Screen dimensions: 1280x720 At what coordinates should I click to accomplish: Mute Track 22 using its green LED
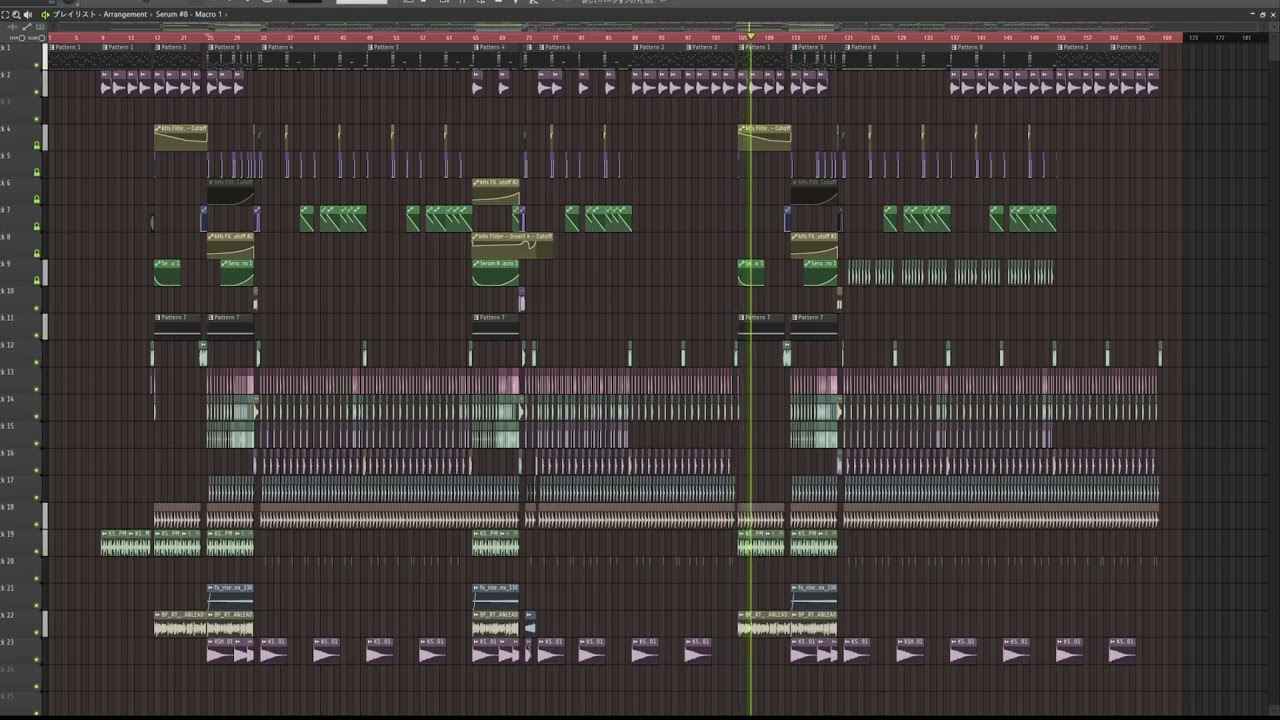pyautogui.click(x=37, y=632)
